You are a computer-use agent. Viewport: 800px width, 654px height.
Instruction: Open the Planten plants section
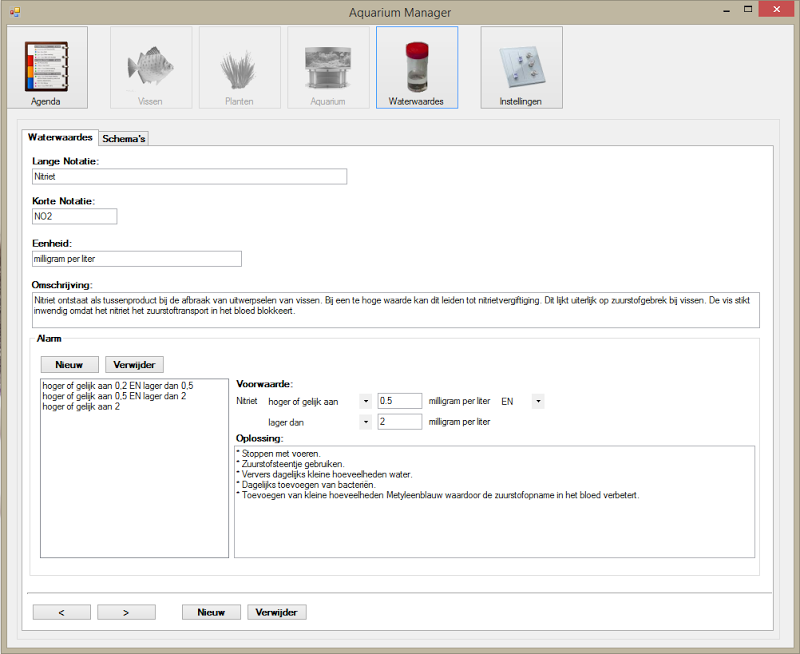point(238,67)
